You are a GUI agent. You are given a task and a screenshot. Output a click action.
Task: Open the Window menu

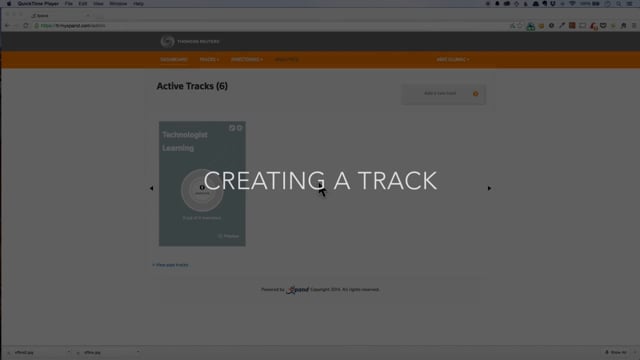pos(118,4)
